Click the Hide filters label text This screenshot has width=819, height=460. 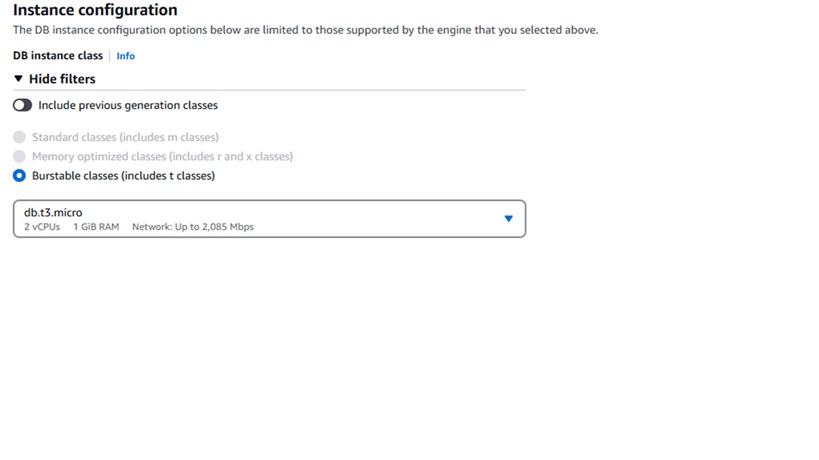62,79
